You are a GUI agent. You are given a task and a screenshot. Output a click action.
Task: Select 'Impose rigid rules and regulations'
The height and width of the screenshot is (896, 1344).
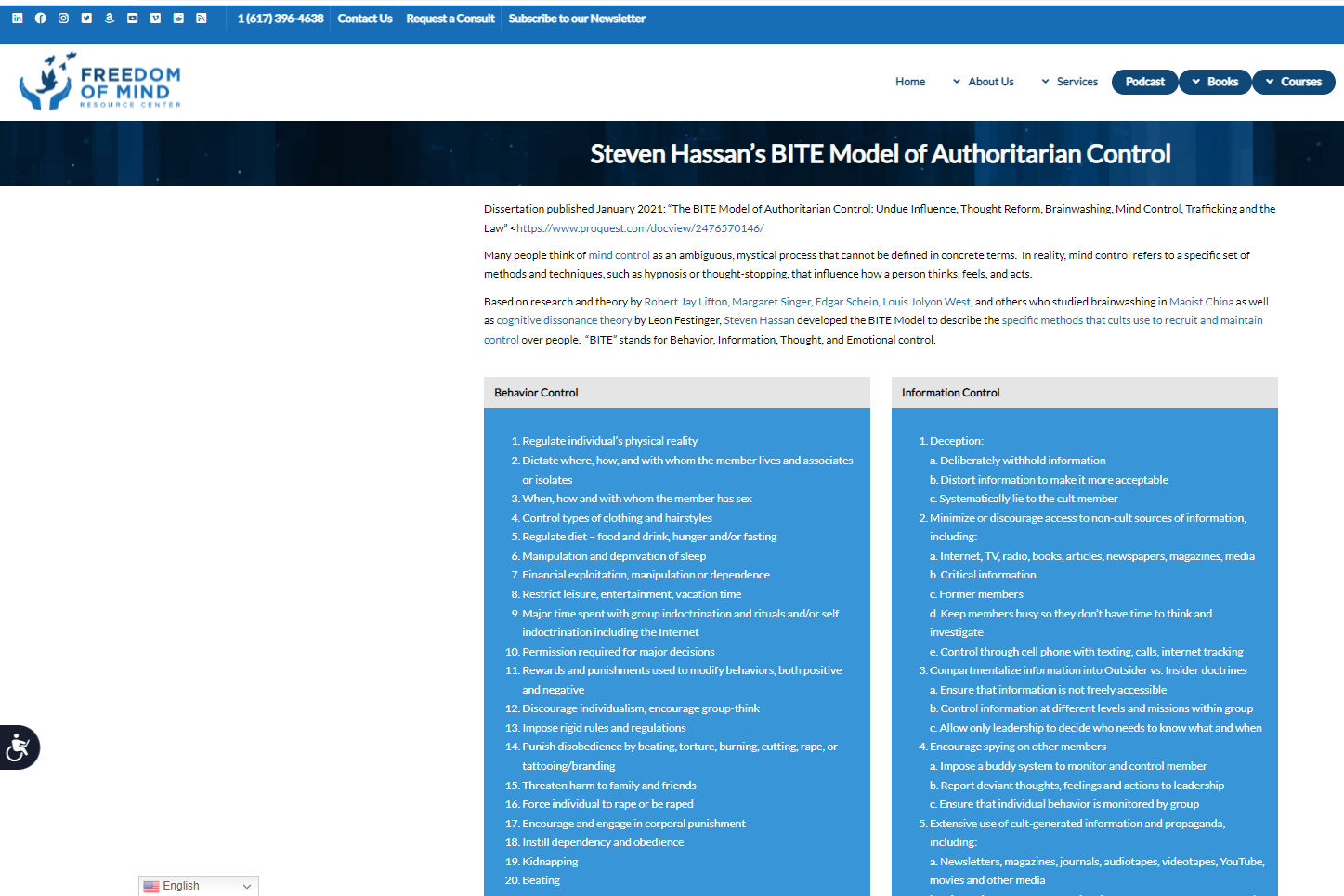click(x=604, y=728)
